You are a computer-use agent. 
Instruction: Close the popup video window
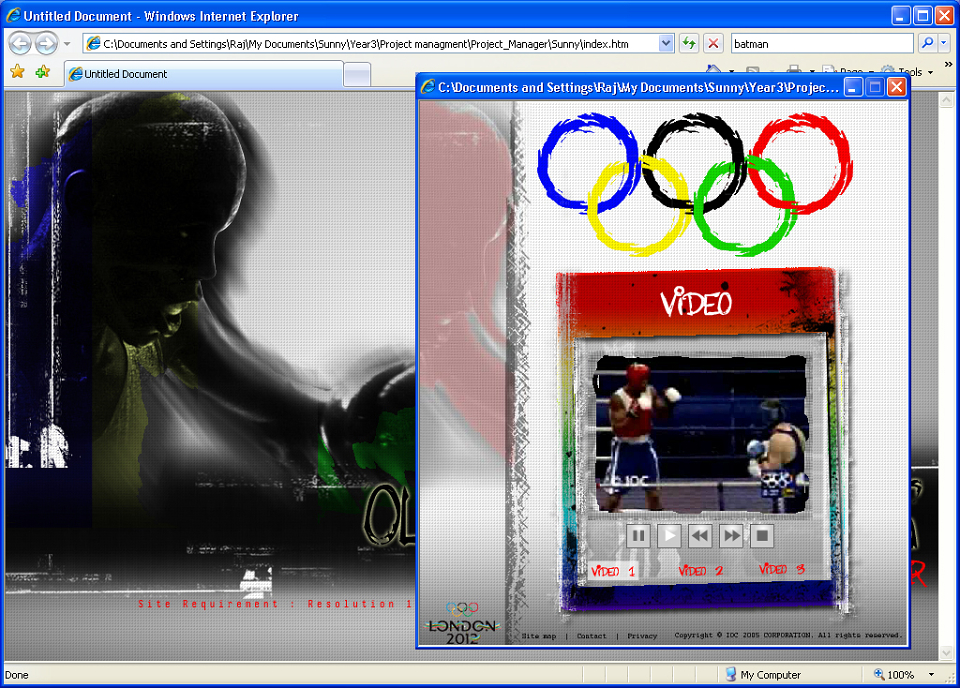coord(897,87)
